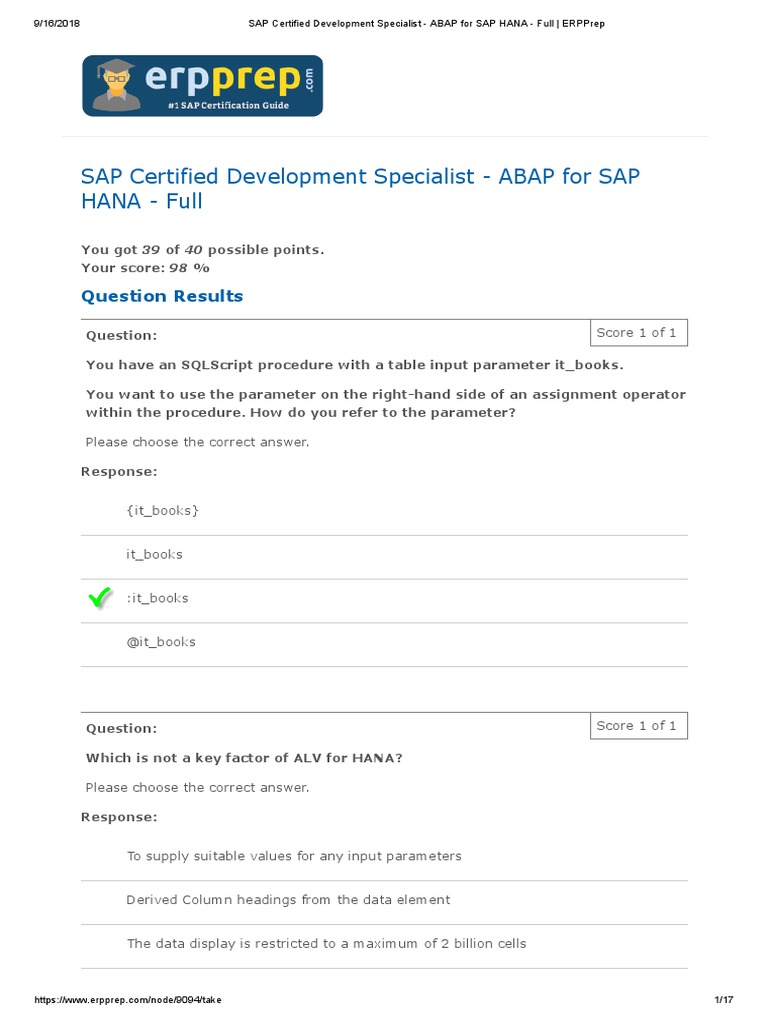The height and width of the screenshot is (1024, 768).
Task: Click the page title heading link
Action: 360,188
